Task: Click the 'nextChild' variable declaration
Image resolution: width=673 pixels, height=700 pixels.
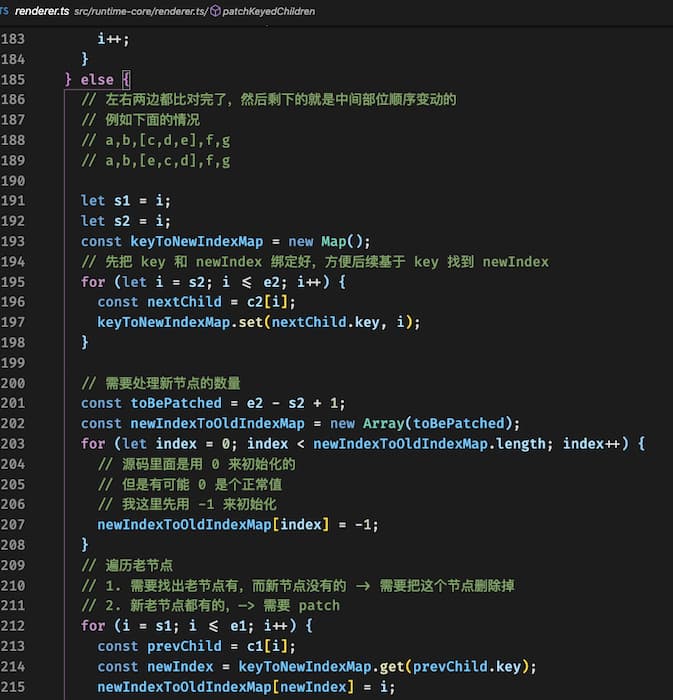Action: pyautogui.click(x=184, y=302)
